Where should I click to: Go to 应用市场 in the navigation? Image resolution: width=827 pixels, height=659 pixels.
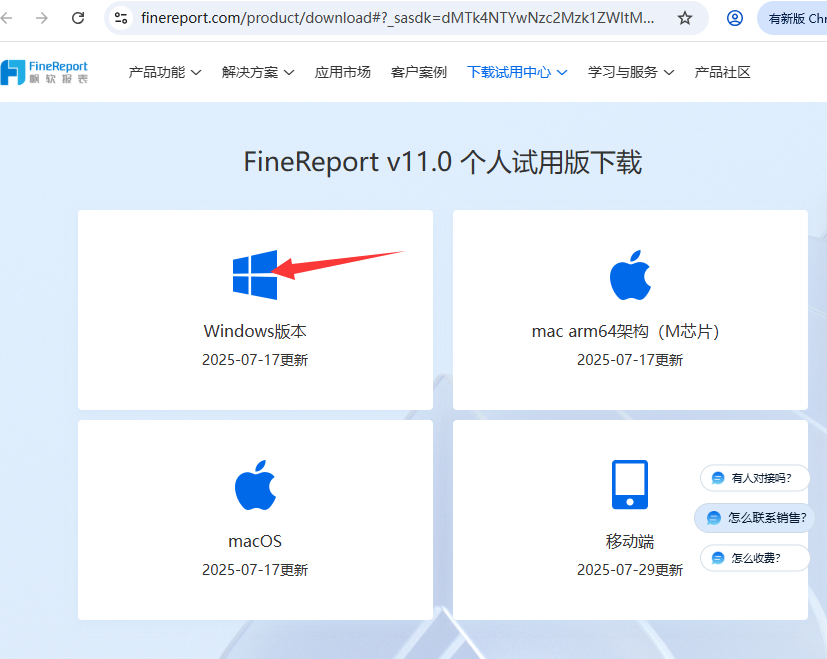tap(343, 72)
